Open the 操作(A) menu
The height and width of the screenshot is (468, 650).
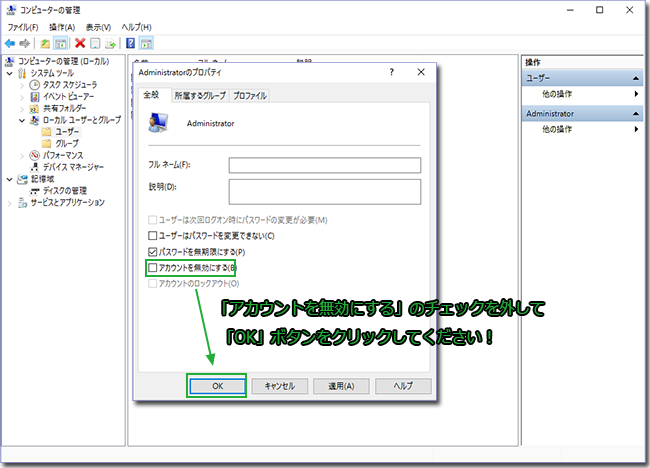[x=62, y=27]
